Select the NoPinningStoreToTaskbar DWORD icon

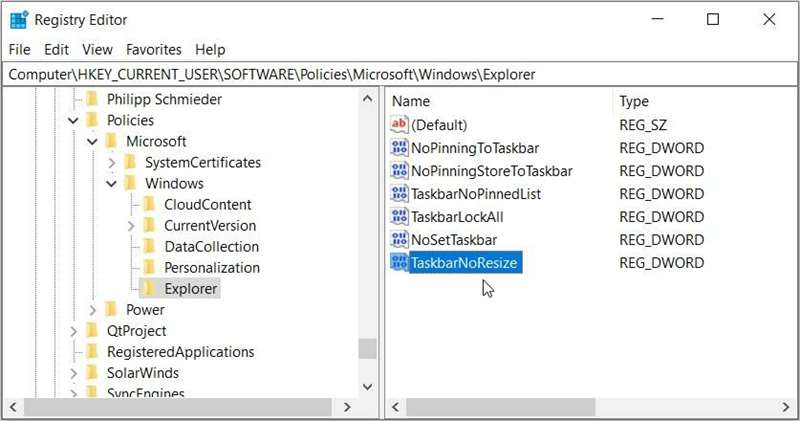pos(400,171)
